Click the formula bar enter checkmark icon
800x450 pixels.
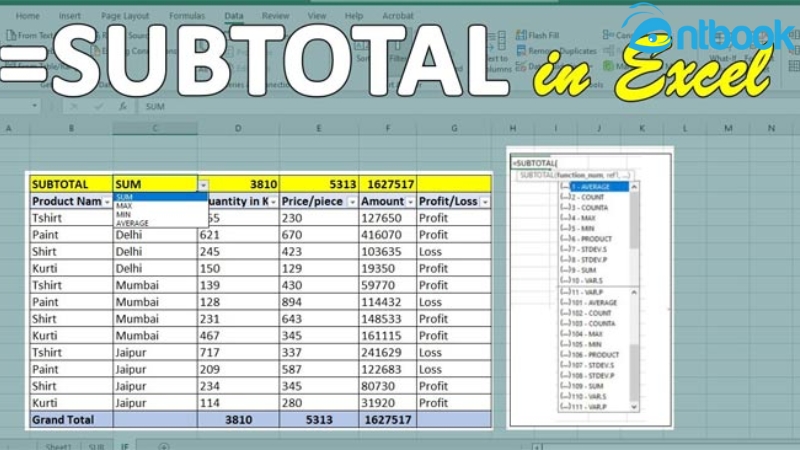point(98,106)
